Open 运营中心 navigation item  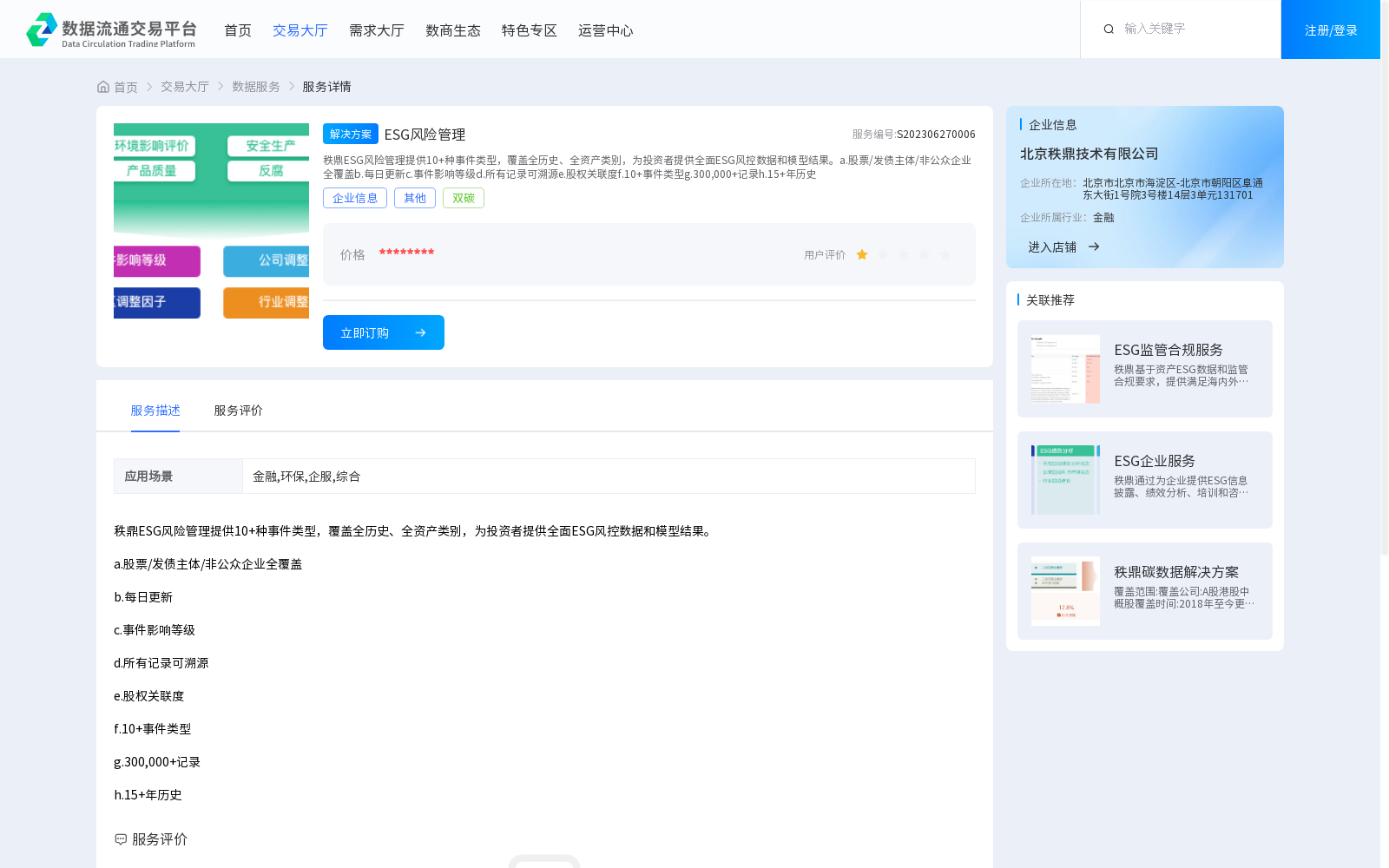(606, 30)
